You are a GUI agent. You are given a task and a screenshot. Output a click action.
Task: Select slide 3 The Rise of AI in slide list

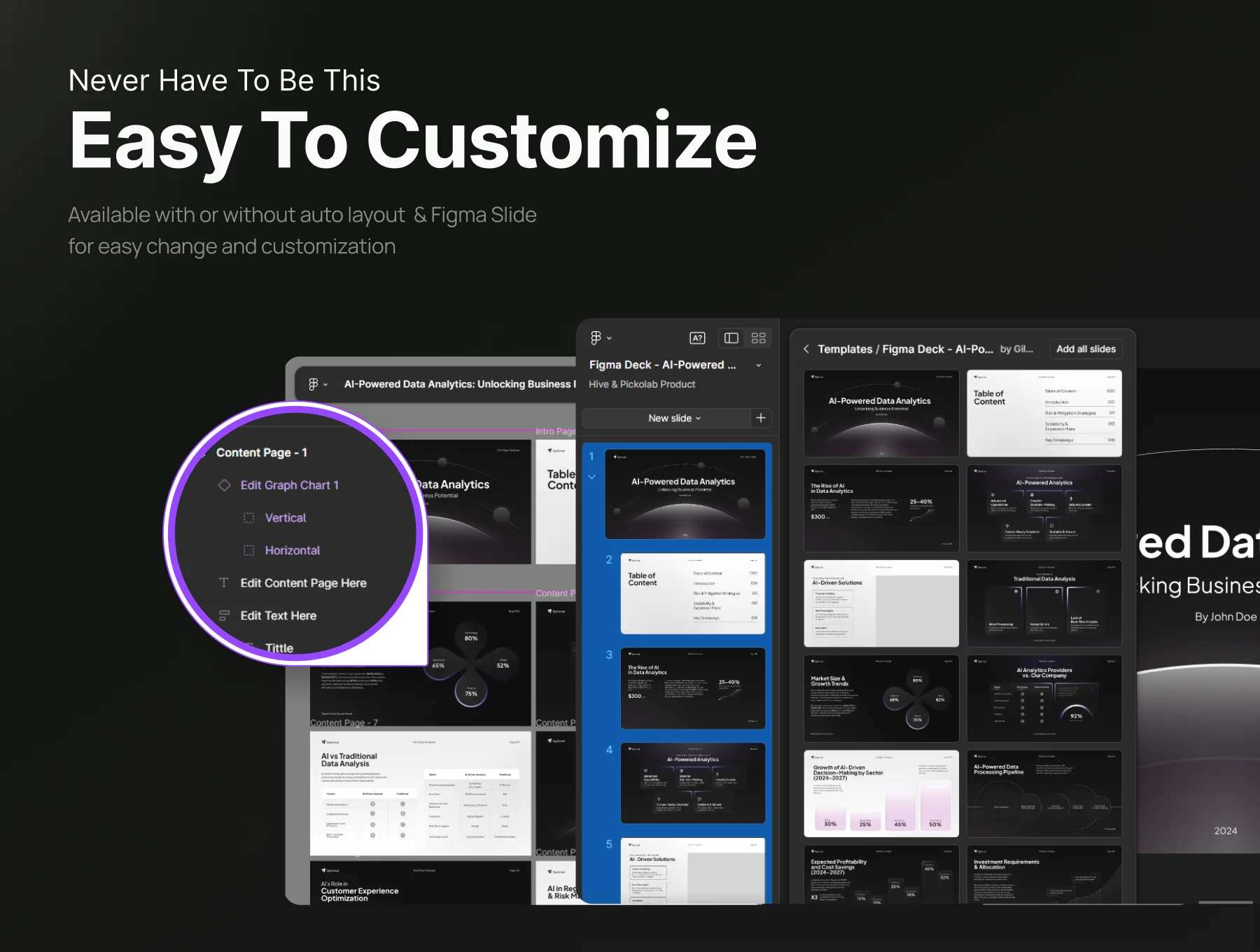point(693,688)
